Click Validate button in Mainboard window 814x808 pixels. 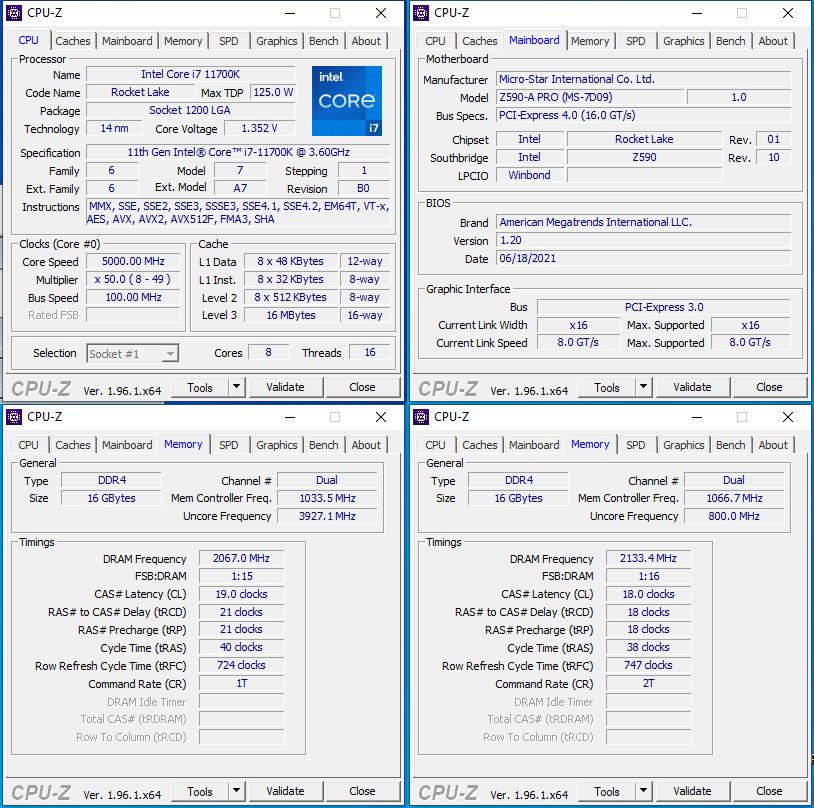click(x=693, y=387)
